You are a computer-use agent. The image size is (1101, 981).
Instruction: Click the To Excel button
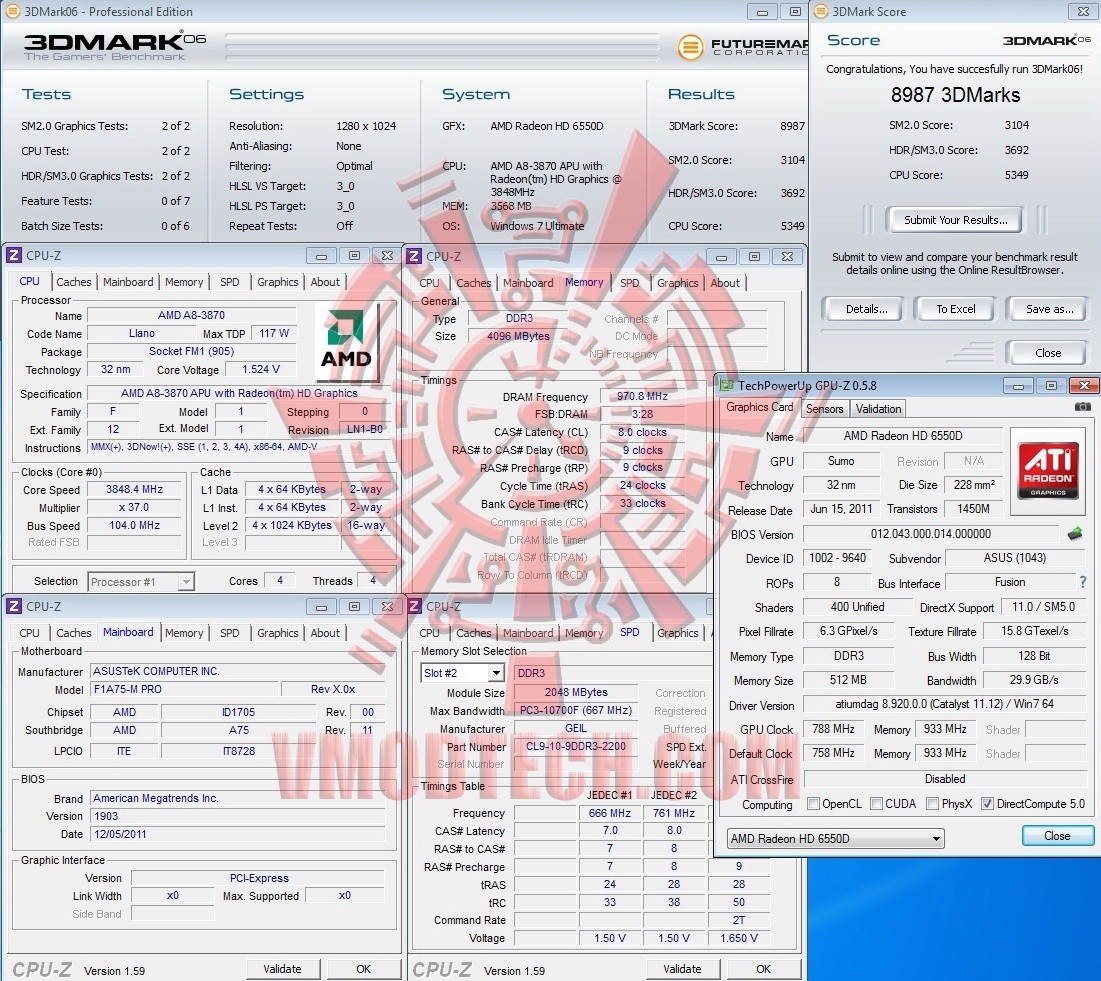coord(956,309)
